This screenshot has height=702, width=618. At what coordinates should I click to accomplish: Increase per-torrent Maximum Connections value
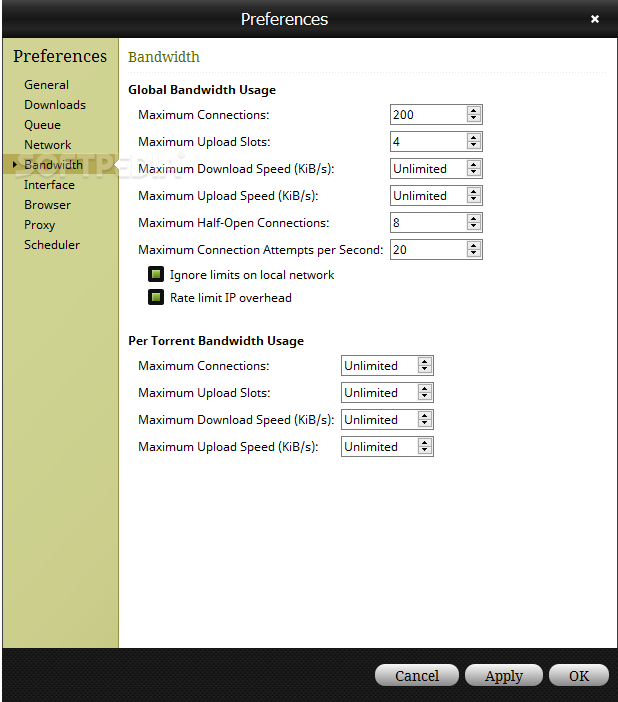425,361
